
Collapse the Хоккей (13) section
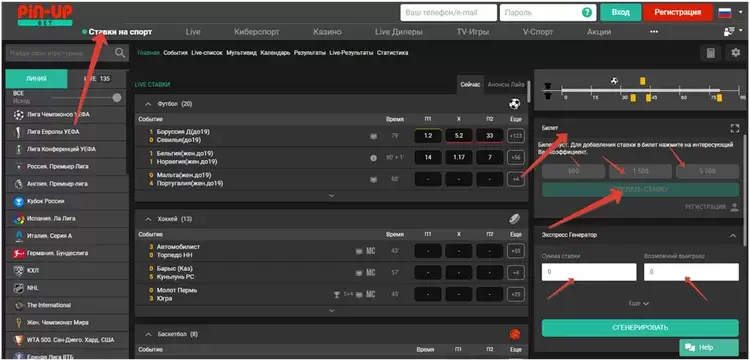click(148, 219)
